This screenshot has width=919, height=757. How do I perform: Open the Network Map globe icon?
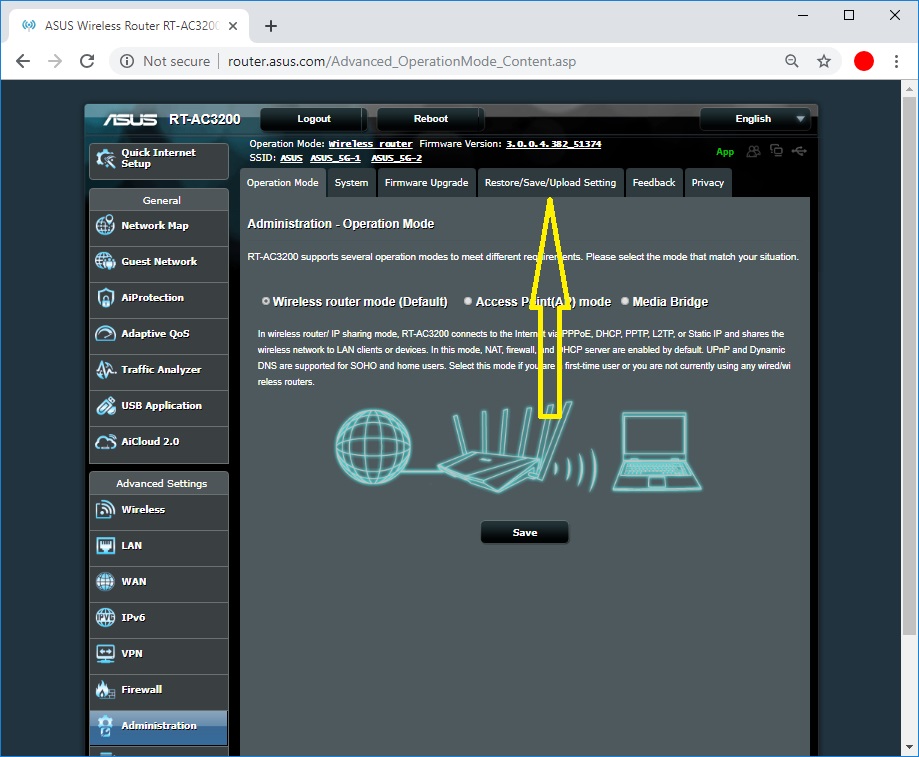point(105,225)
